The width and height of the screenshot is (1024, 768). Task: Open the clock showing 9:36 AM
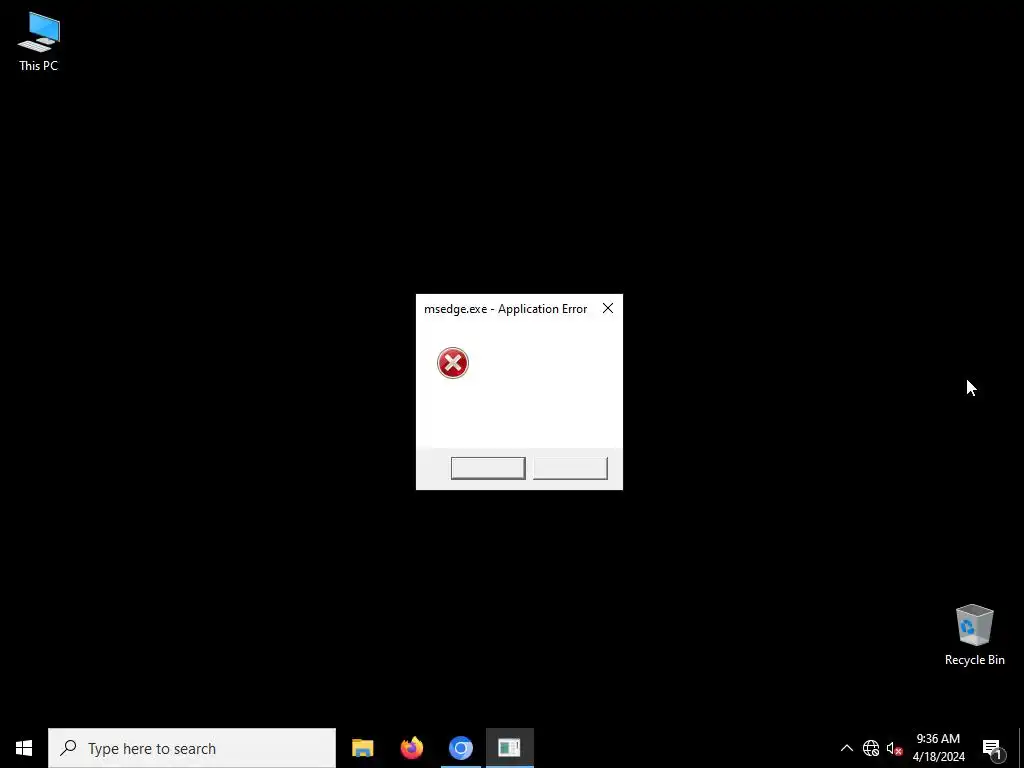[938, 748]
